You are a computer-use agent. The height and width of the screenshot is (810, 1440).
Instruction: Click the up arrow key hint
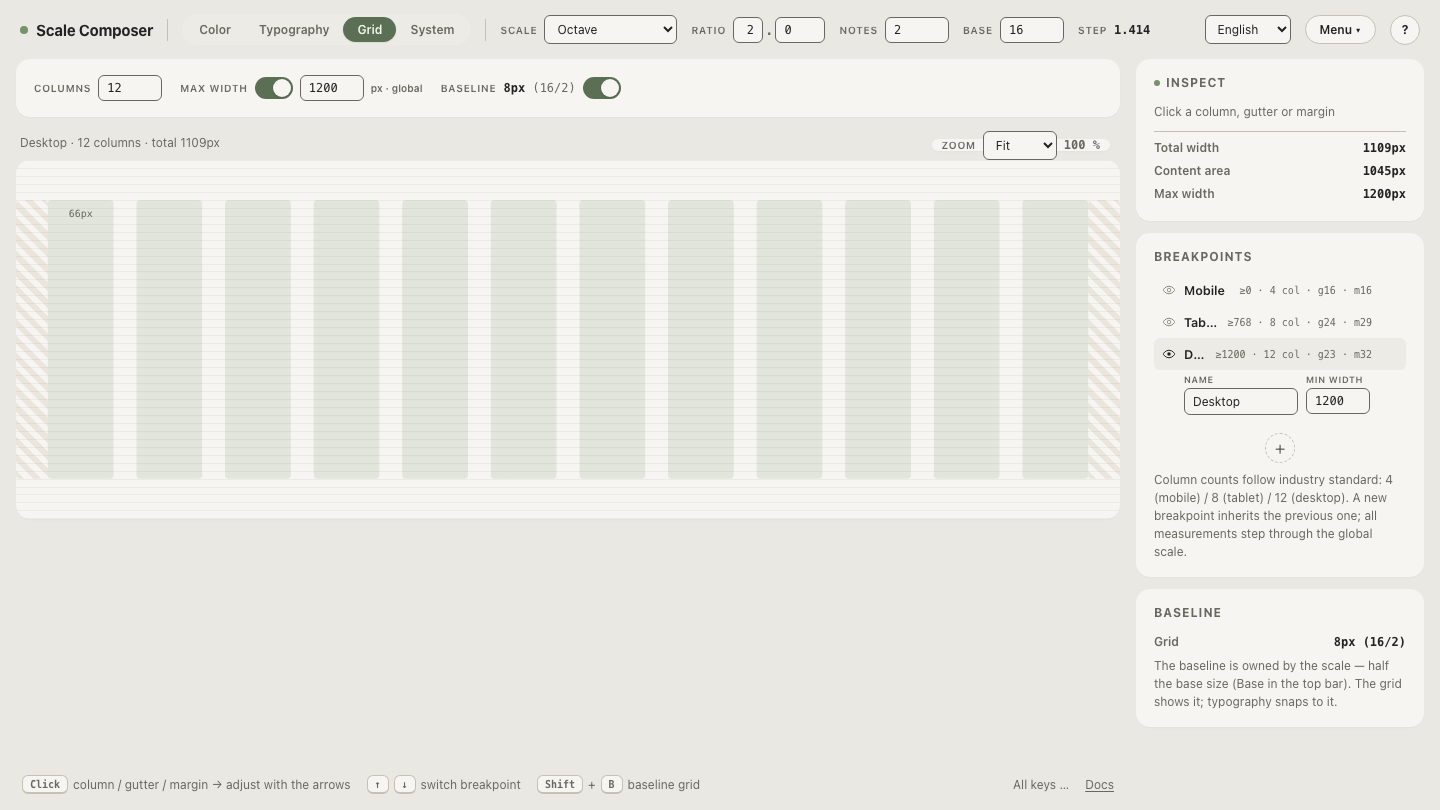[x=378, y=785]
